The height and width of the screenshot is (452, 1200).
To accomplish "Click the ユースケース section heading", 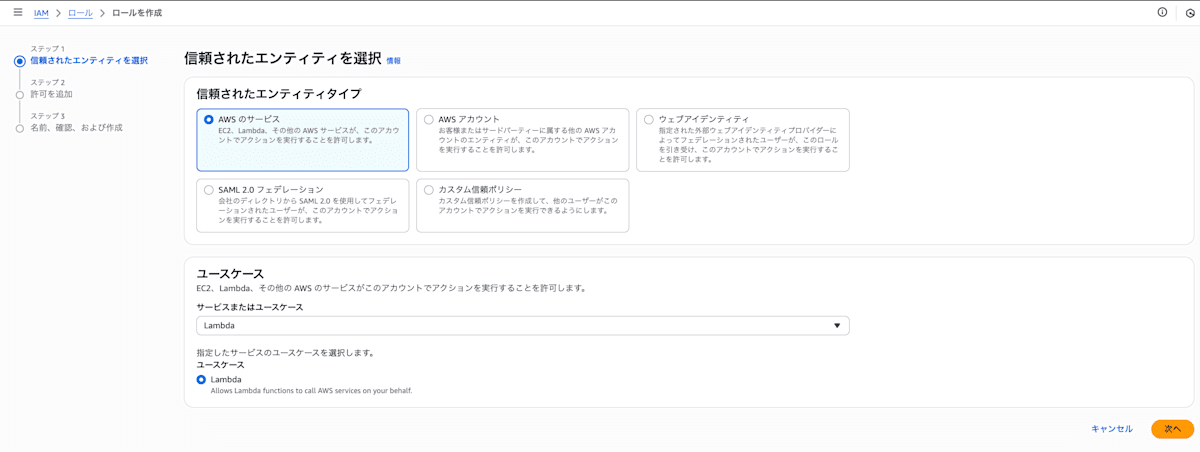I will [x=230, y=273].
